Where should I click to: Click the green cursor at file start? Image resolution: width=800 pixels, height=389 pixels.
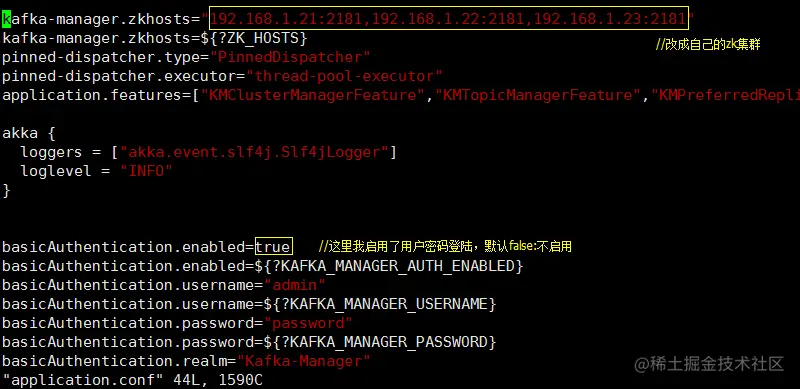pos(6,19)
